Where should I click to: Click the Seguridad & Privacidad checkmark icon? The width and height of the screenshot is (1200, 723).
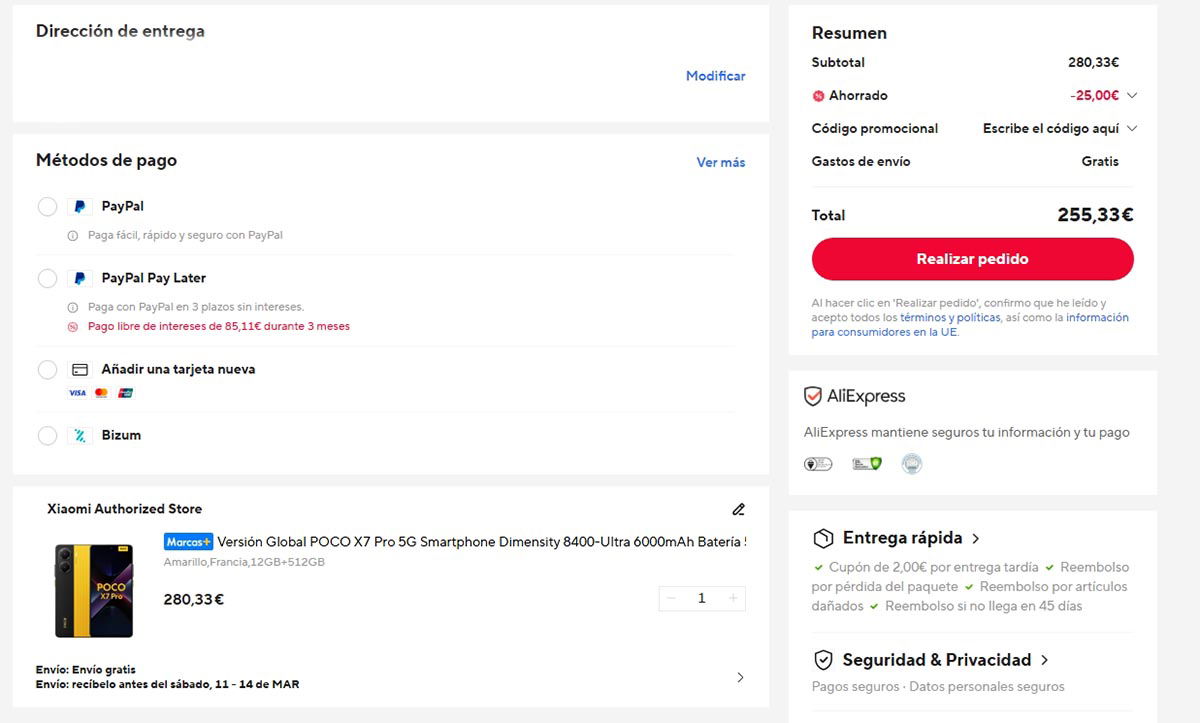[824, 660]
